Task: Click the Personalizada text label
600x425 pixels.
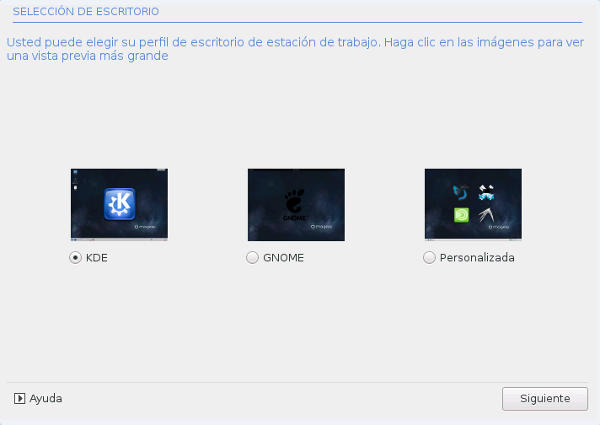Action: click(x=477, y=258)
